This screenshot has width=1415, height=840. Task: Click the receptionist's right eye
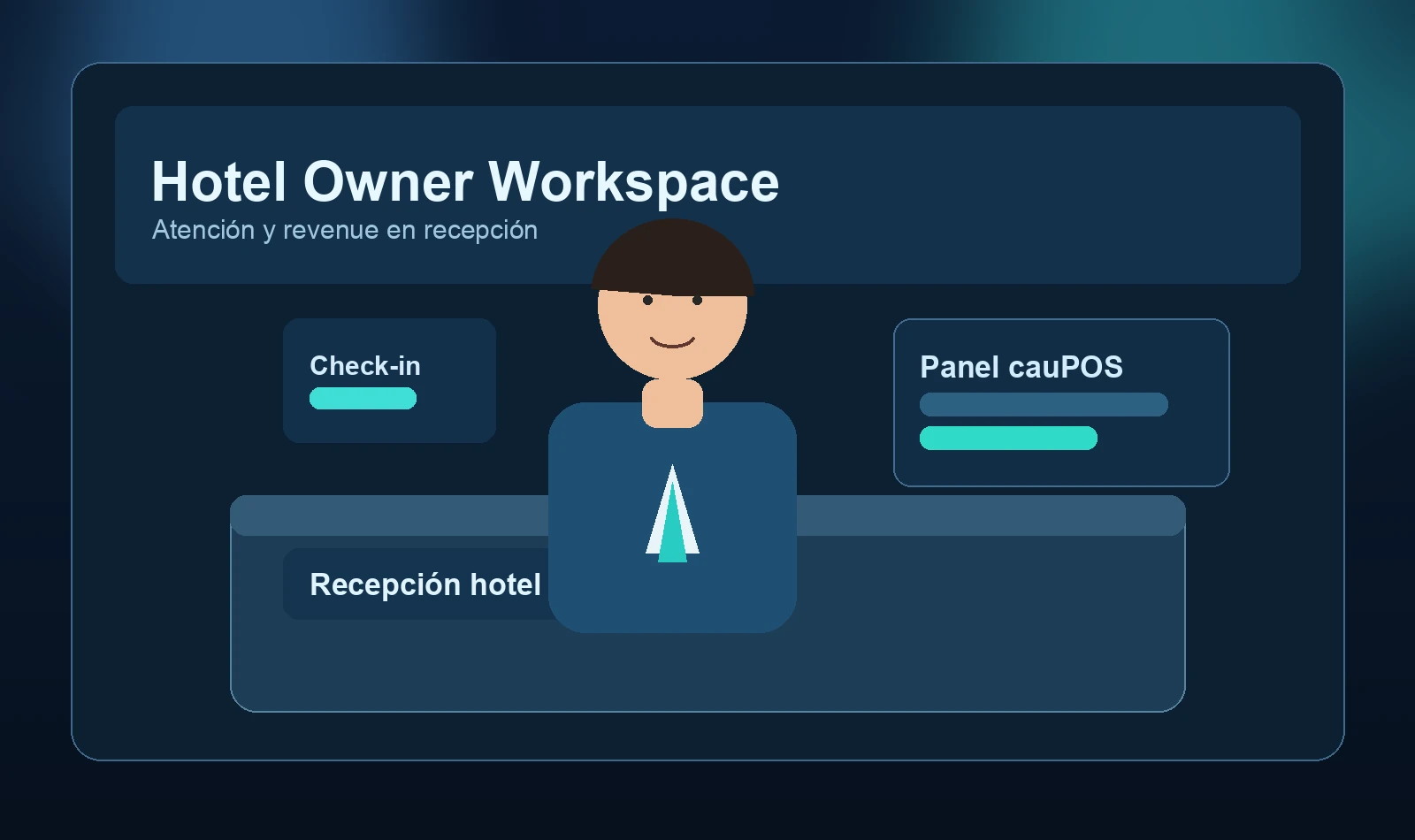tap(697, 301)
